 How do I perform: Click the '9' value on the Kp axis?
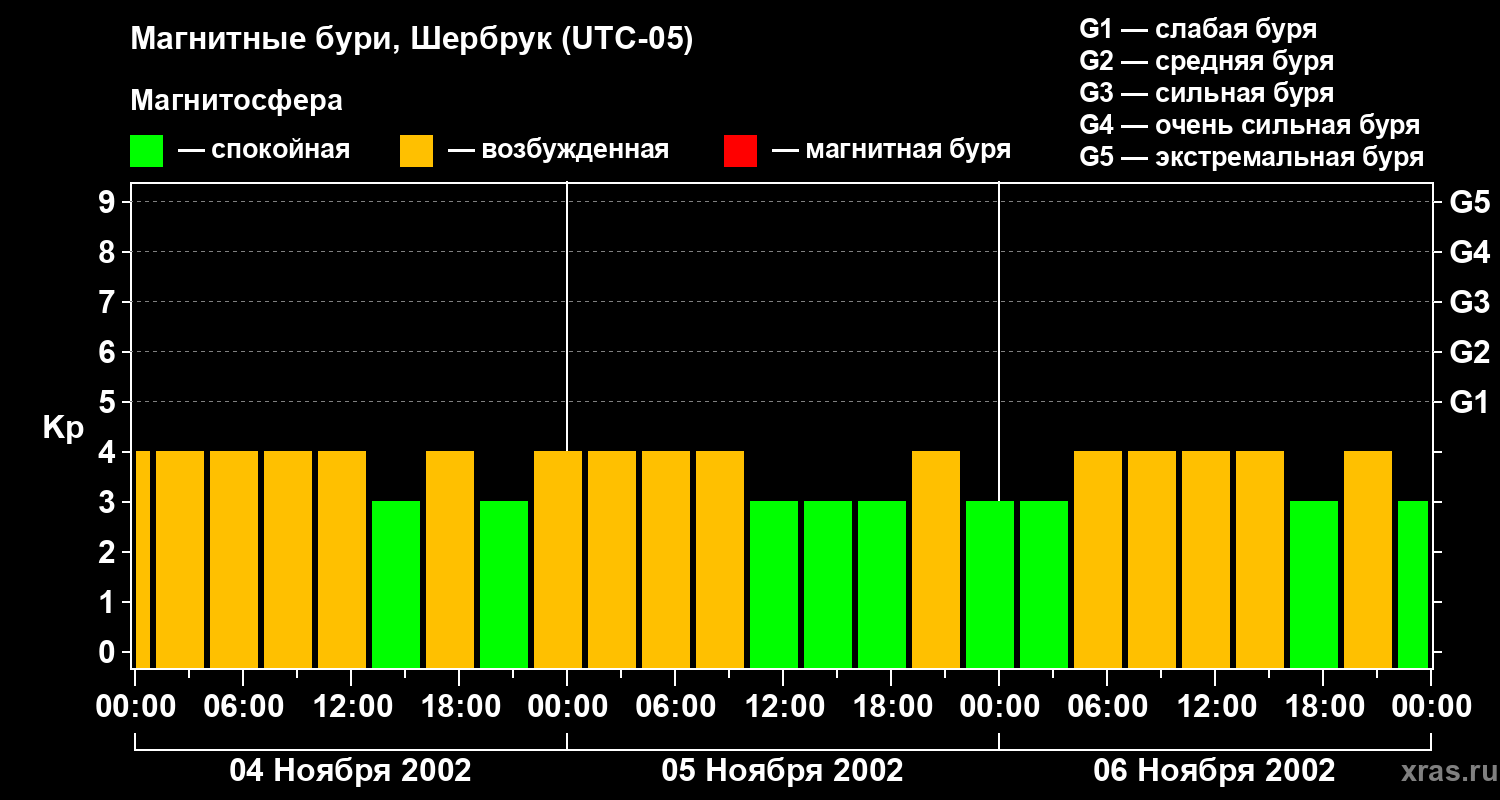(x=109, y=202)
